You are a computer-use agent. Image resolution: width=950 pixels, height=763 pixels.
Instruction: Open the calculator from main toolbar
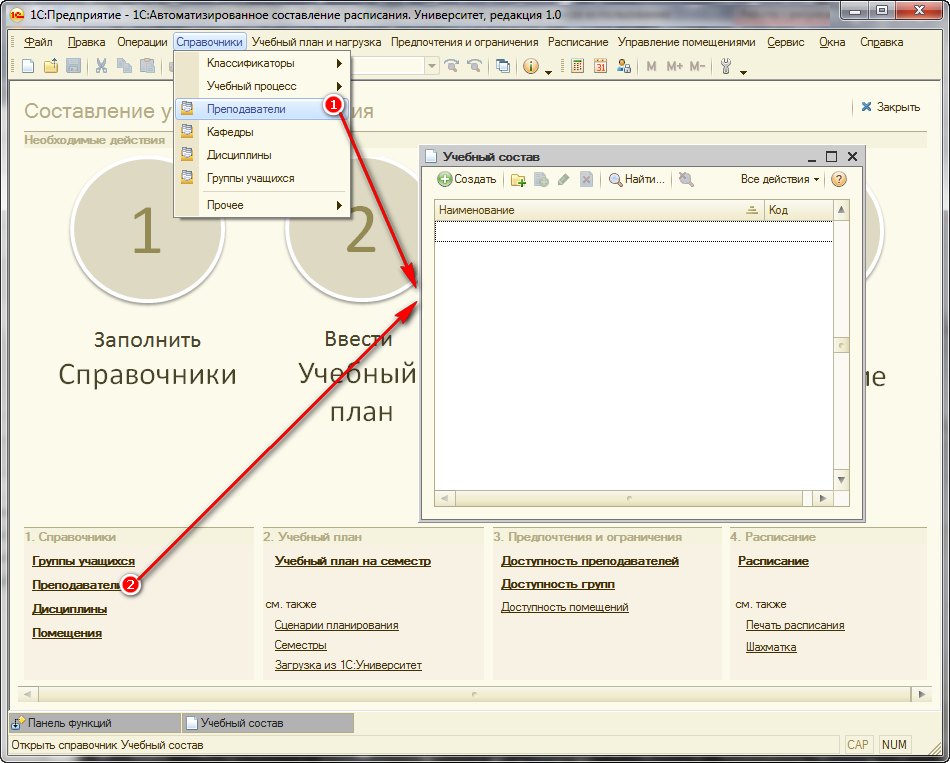point(578,66)
